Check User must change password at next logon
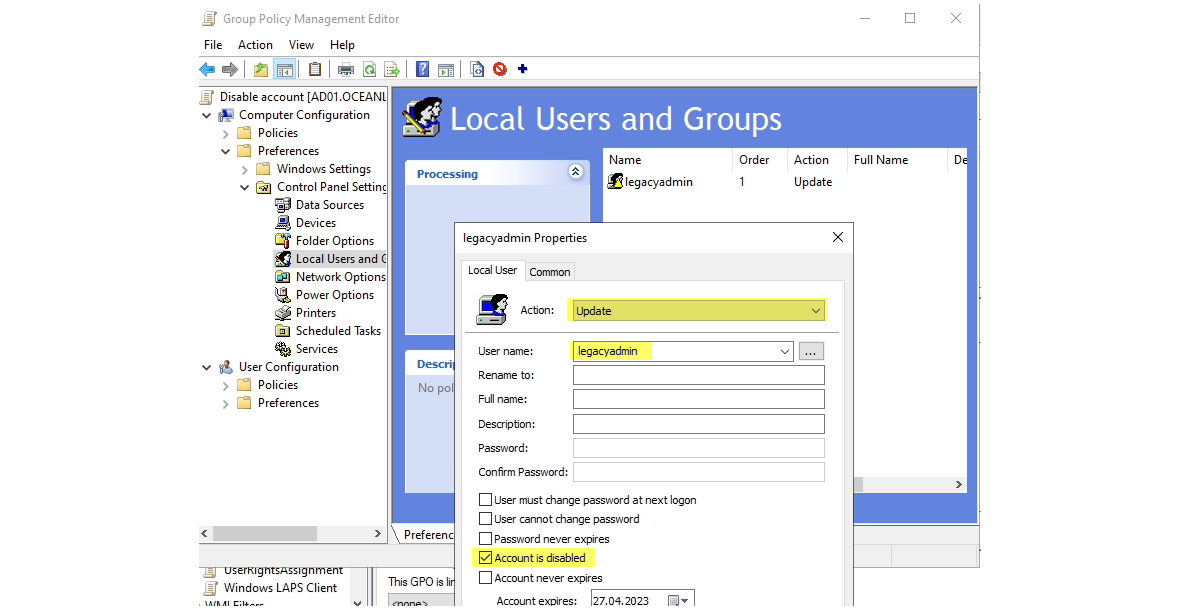 pyautogui.click(x=486, y=500)
